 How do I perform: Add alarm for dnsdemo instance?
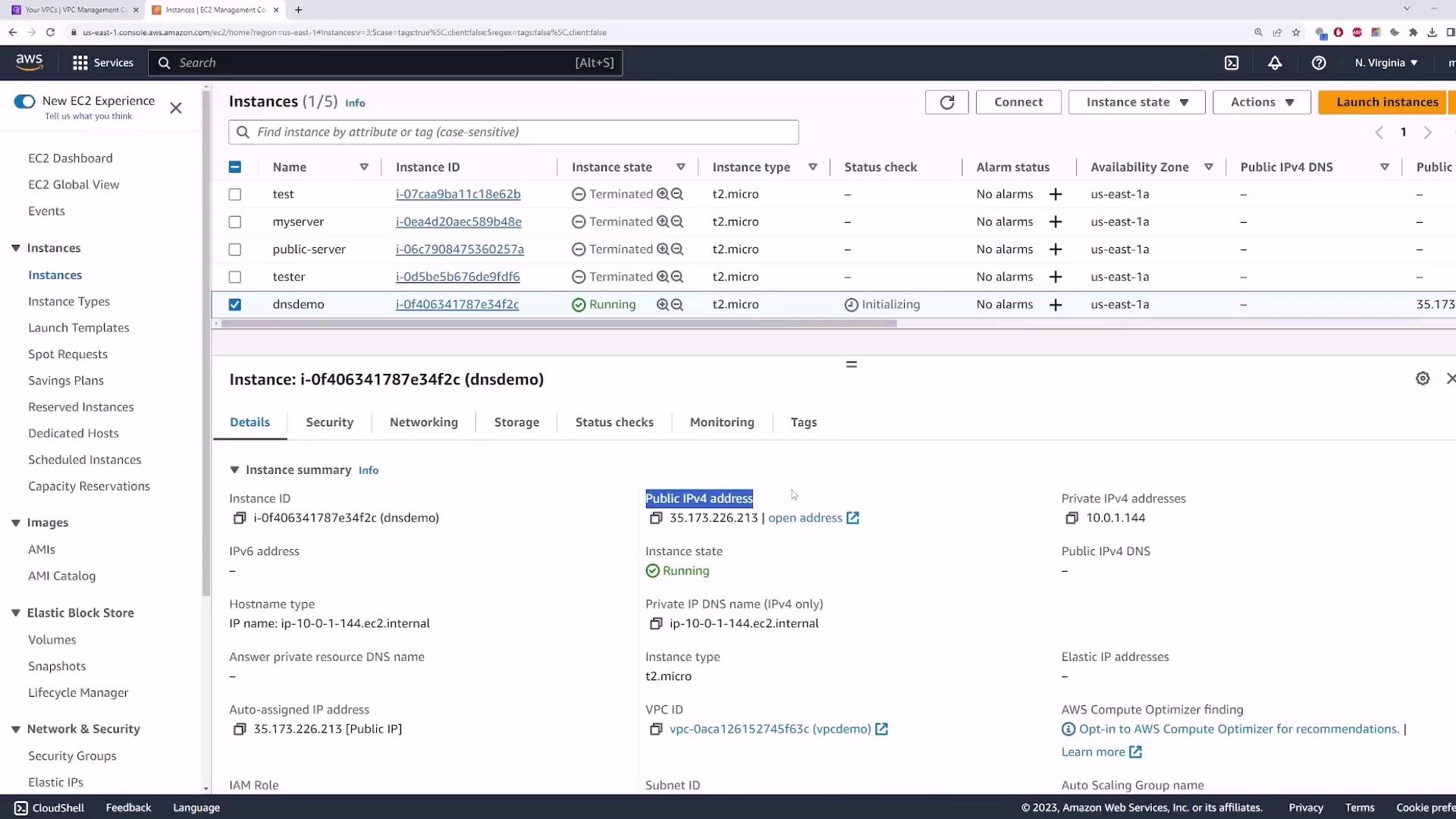(1055, 305)
